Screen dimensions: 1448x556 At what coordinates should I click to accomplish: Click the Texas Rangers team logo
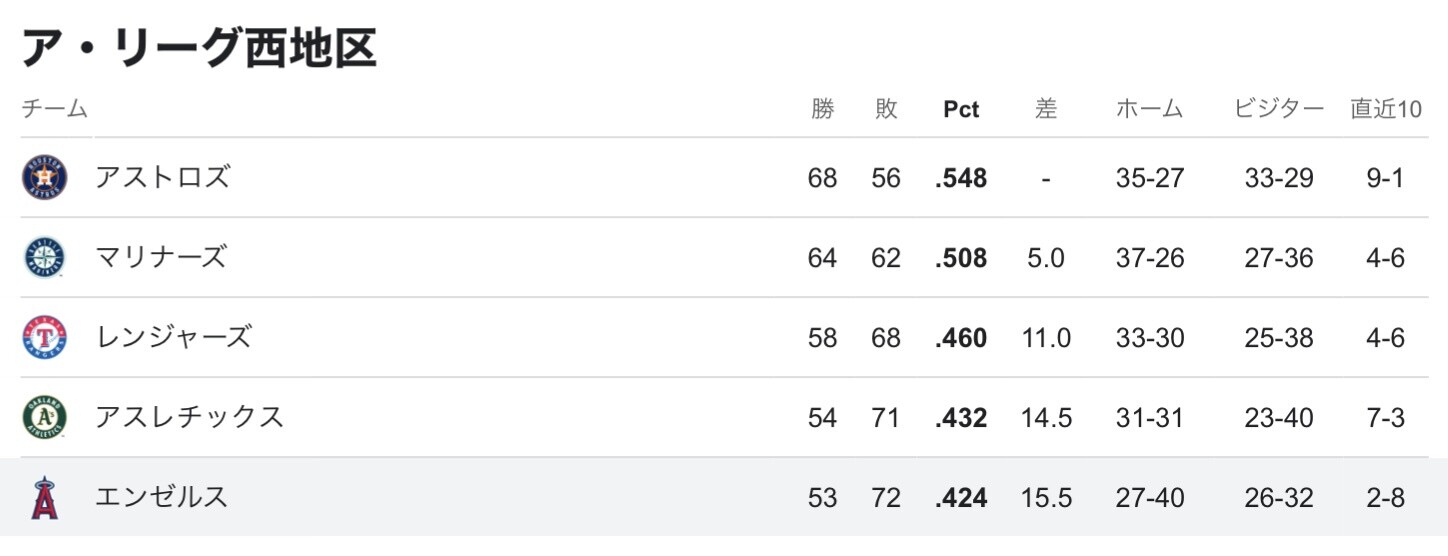[44, 338]
